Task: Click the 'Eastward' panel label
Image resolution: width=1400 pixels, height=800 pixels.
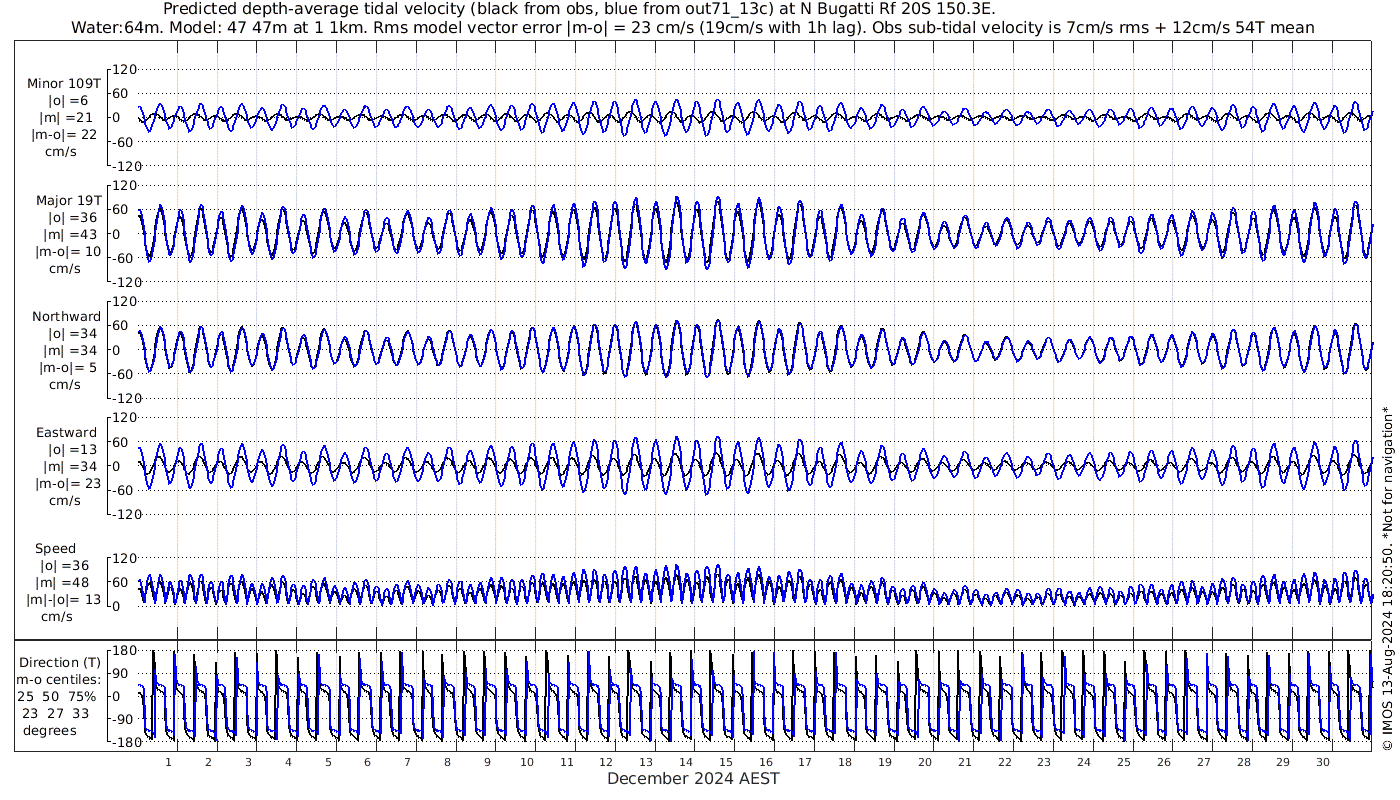Action: coord(66,432)
